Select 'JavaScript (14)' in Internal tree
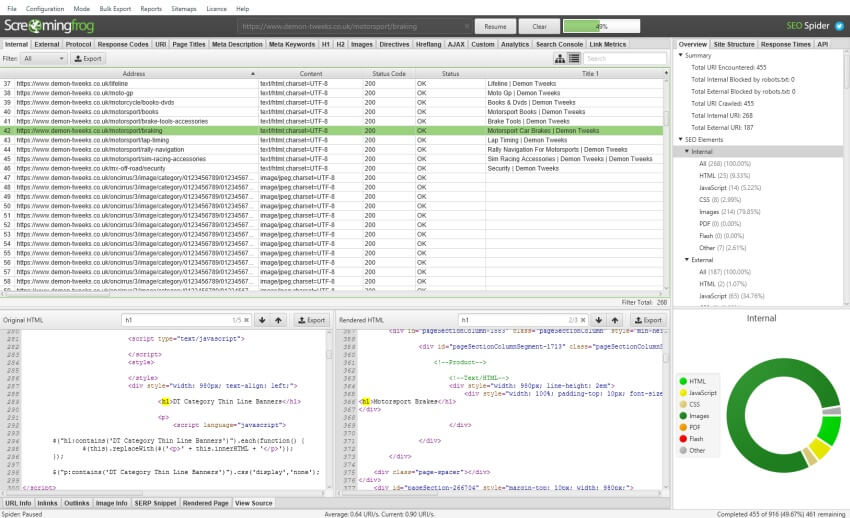The width and height of the screenshot is (850, 518). tap(730, 187)
